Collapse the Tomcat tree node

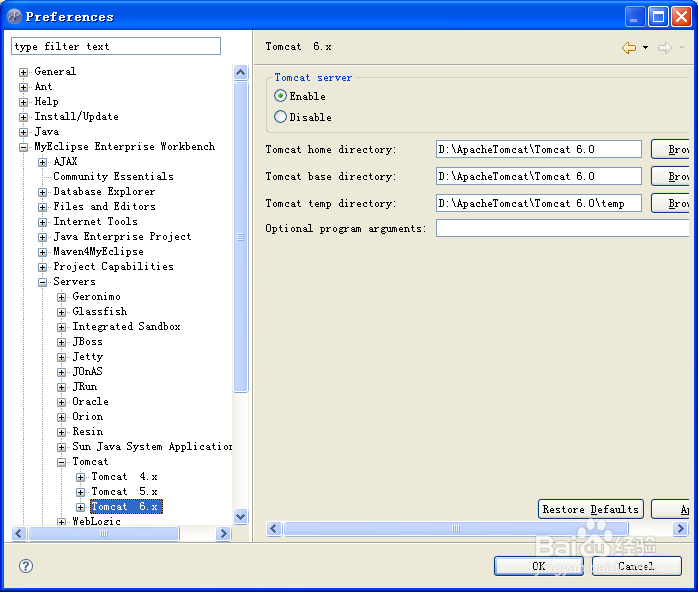click(x=61, y=462)
